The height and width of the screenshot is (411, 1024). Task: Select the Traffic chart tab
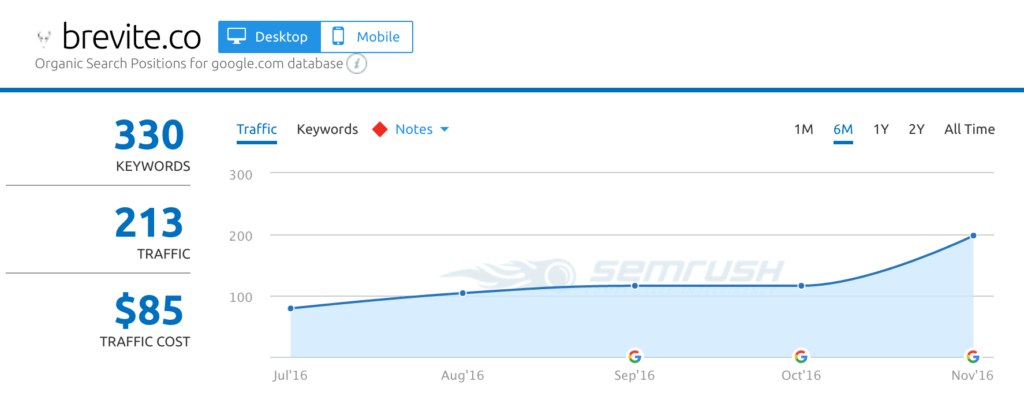coord(256,129)
